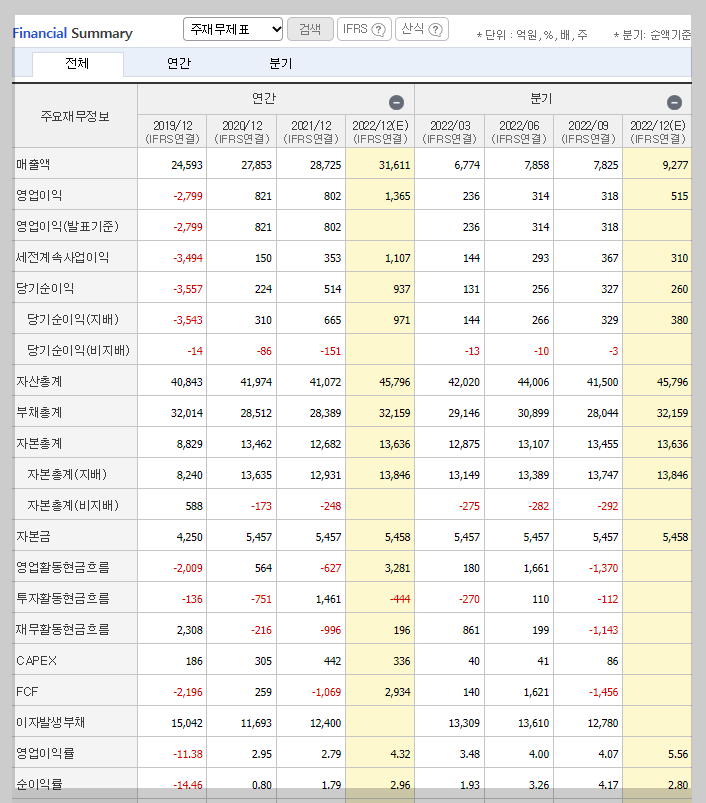Select the 당기순이익(지배) row label

pyautogui.click(x=73, y=320)
